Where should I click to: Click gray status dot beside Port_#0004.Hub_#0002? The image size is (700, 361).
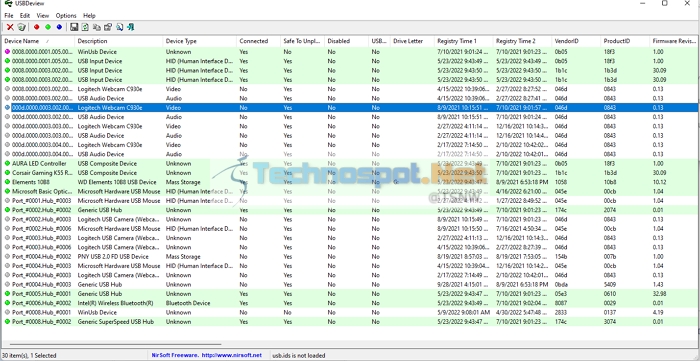coord(7,257)
